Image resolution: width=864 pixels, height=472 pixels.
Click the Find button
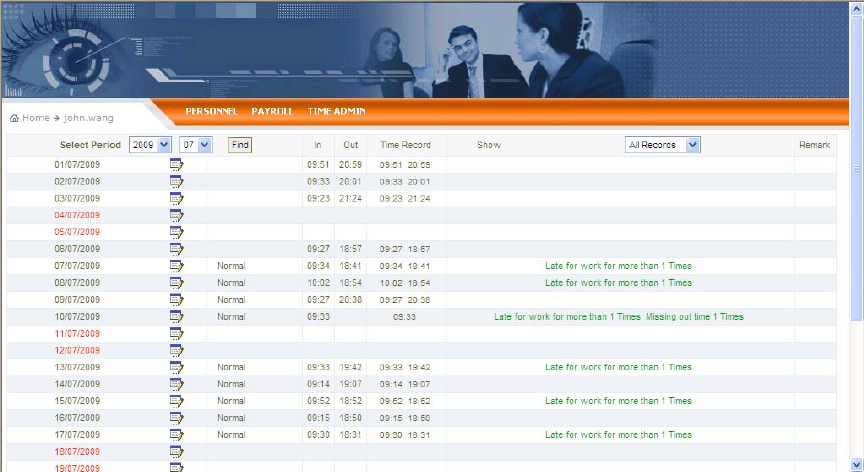tap(240, 145)
